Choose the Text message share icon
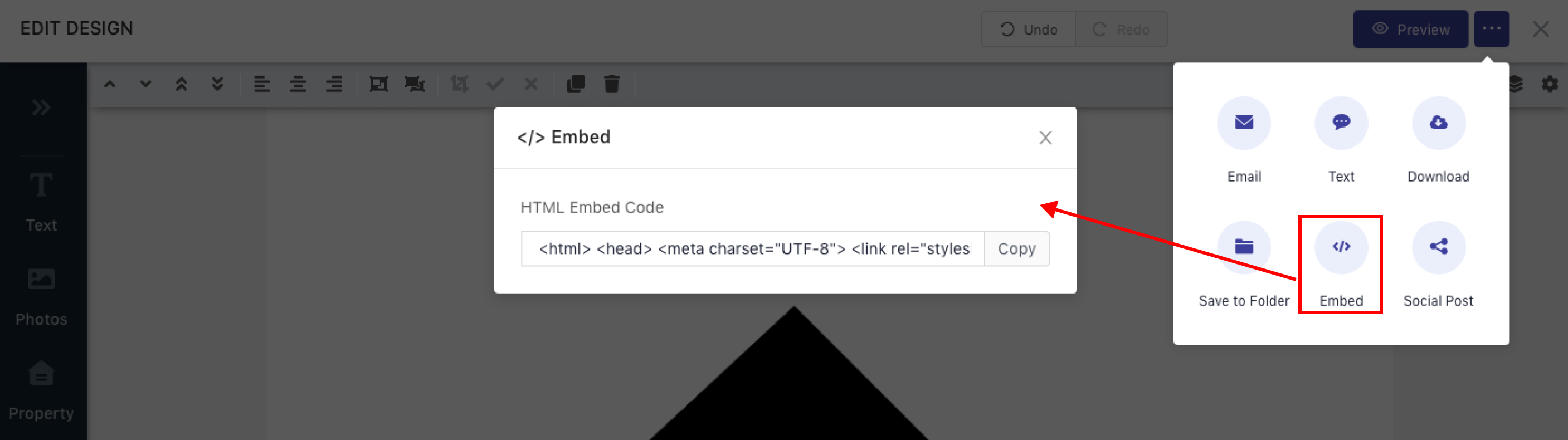The width and height of the screenshot is (1568, 440). 1341,123
